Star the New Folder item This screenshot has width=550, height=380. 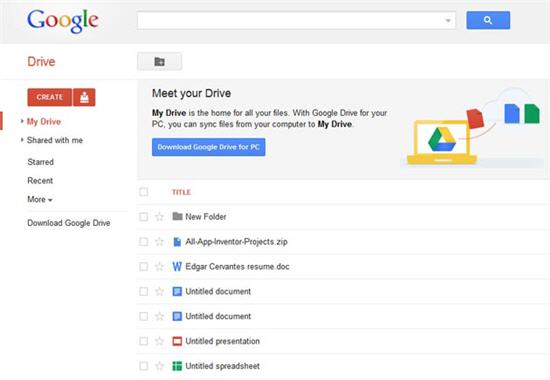pyautogui.click(x=159, y=216)
